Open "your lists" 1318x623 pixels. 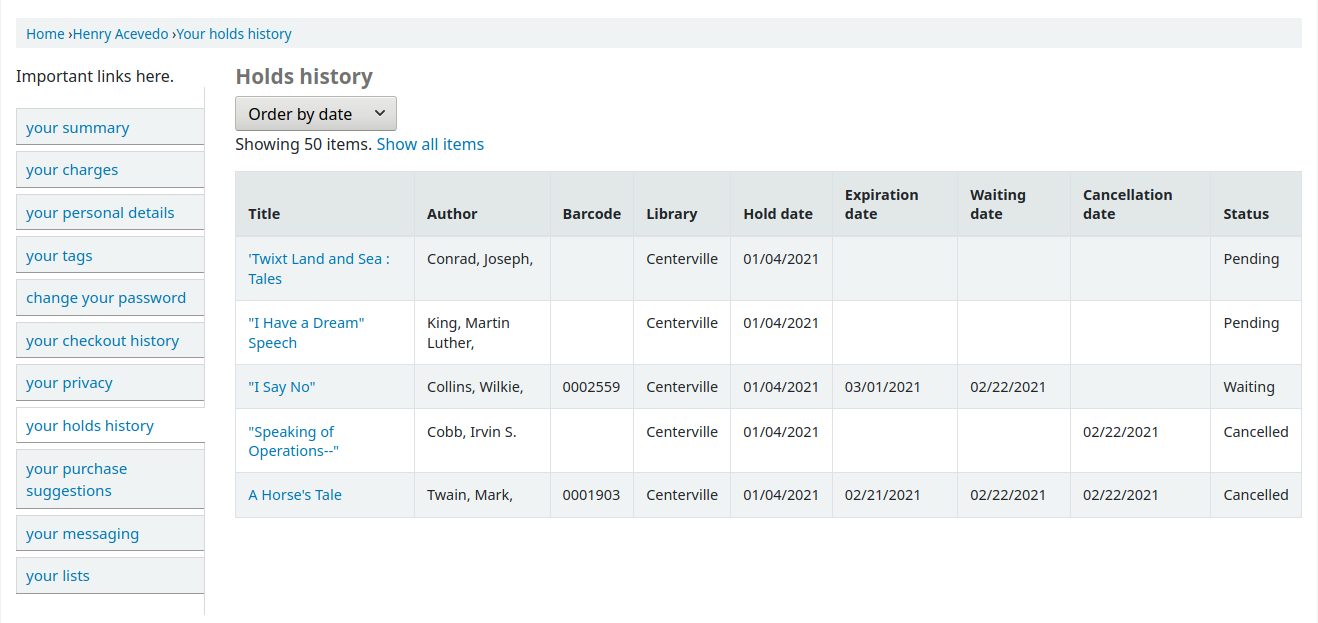(58, 575)
